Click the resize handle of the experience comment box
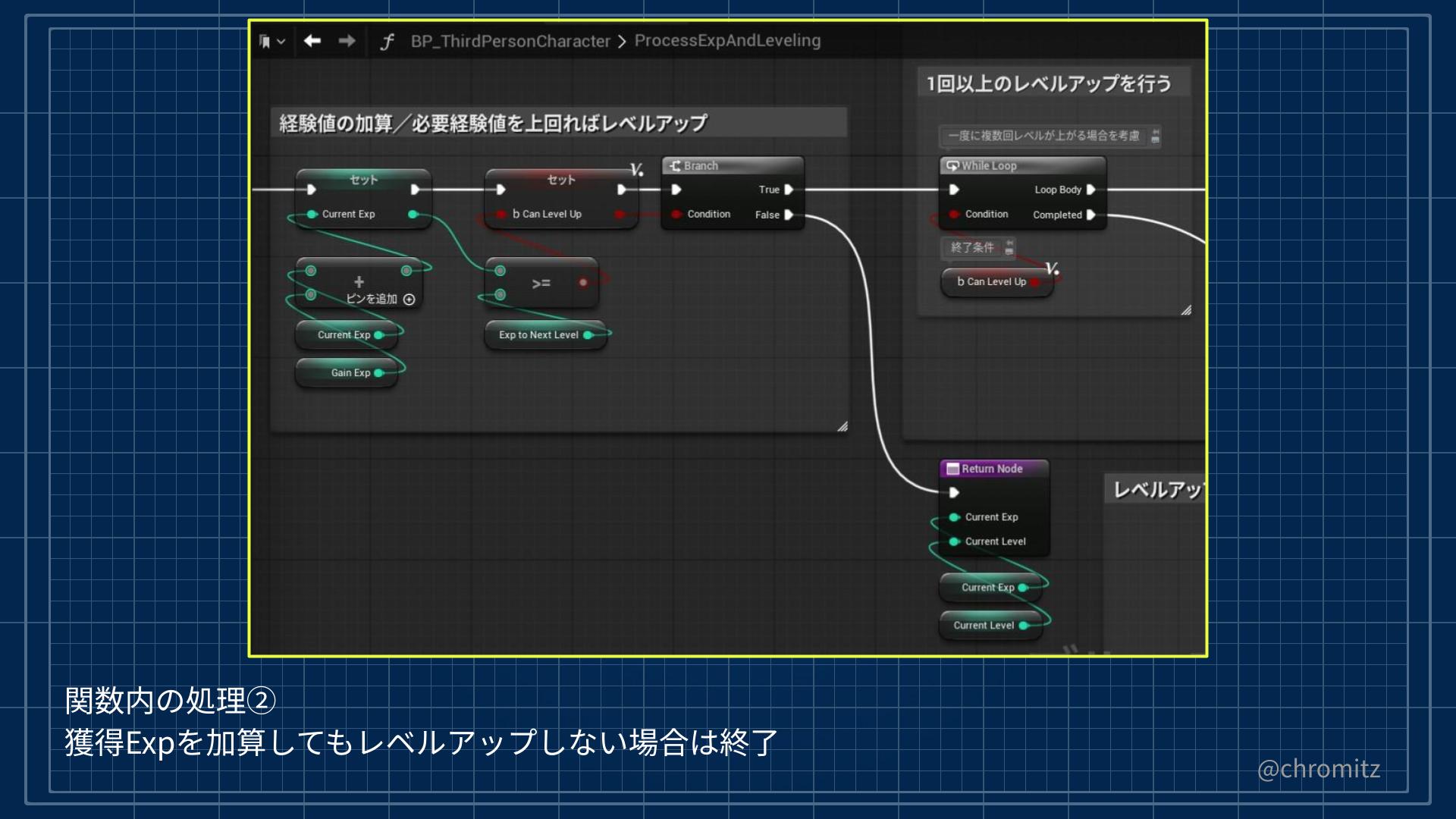The width and height of the screenshot is (1456, 819). pyautogui.click(x=842, y=427)
